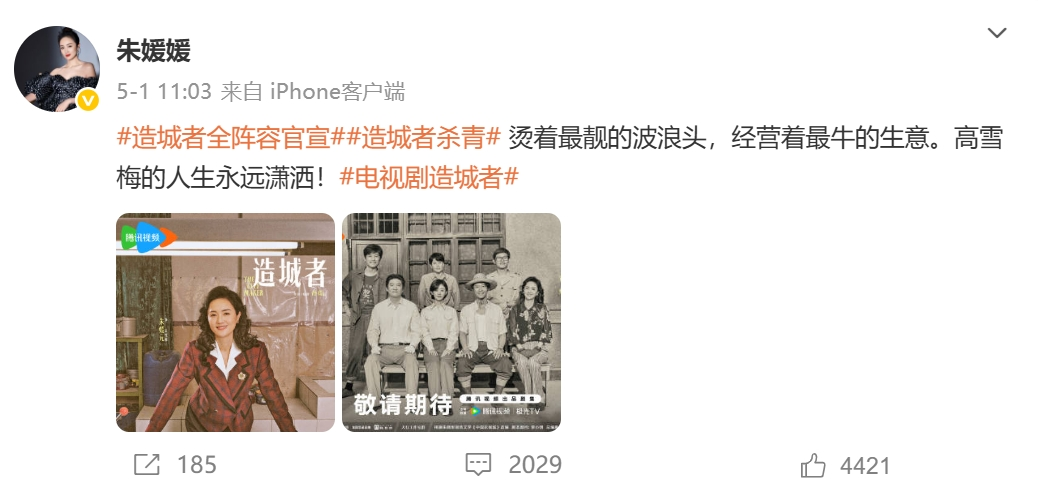Expand the post options chevron menu
This screenshot has height=495, width=1038.
pyautogui.click(x=997, y=32)
